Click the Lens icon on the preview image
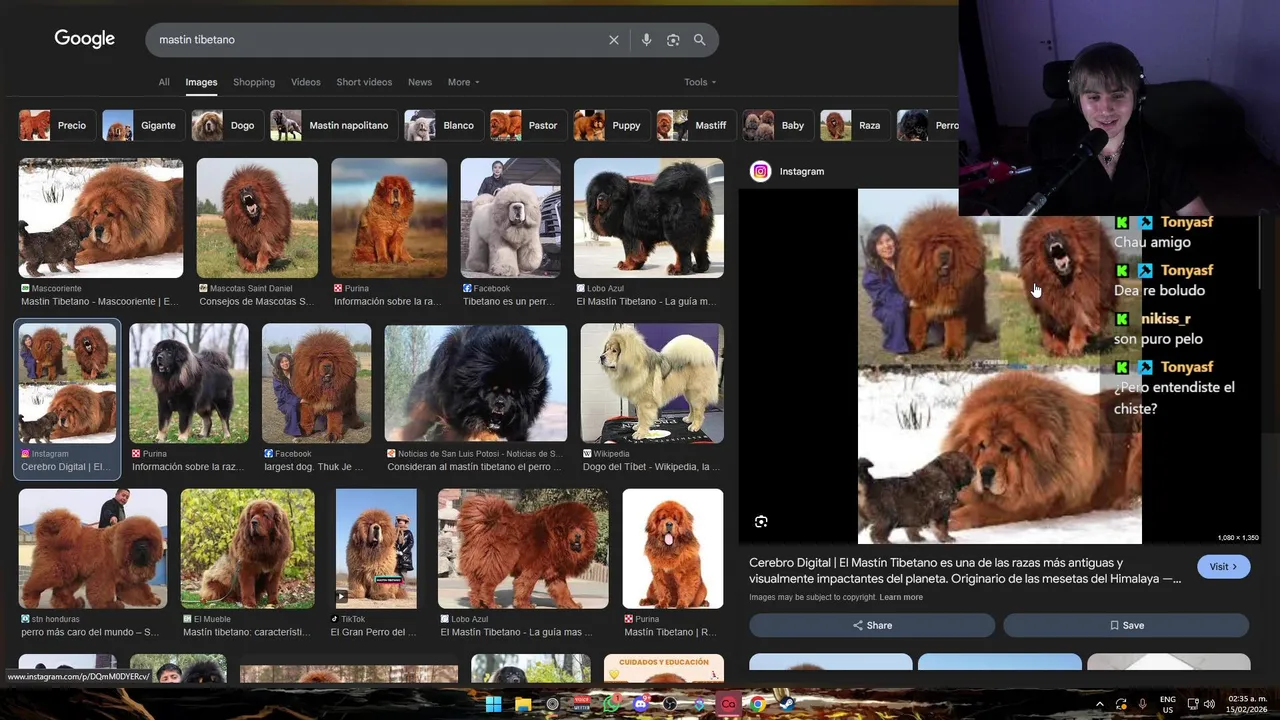 tap(761, 522)
